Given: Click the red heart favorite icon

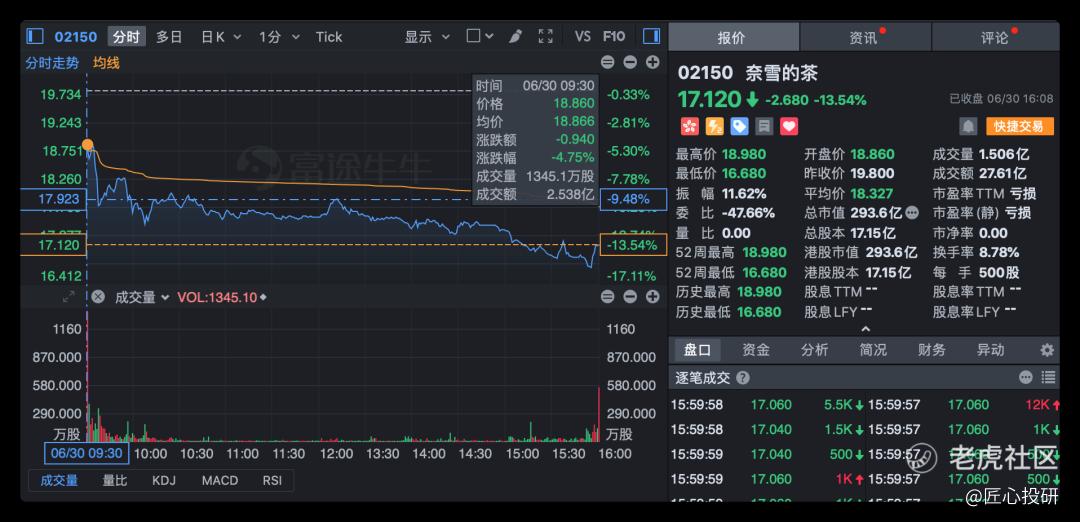Looking at the screenshot, I should point(789,126).
